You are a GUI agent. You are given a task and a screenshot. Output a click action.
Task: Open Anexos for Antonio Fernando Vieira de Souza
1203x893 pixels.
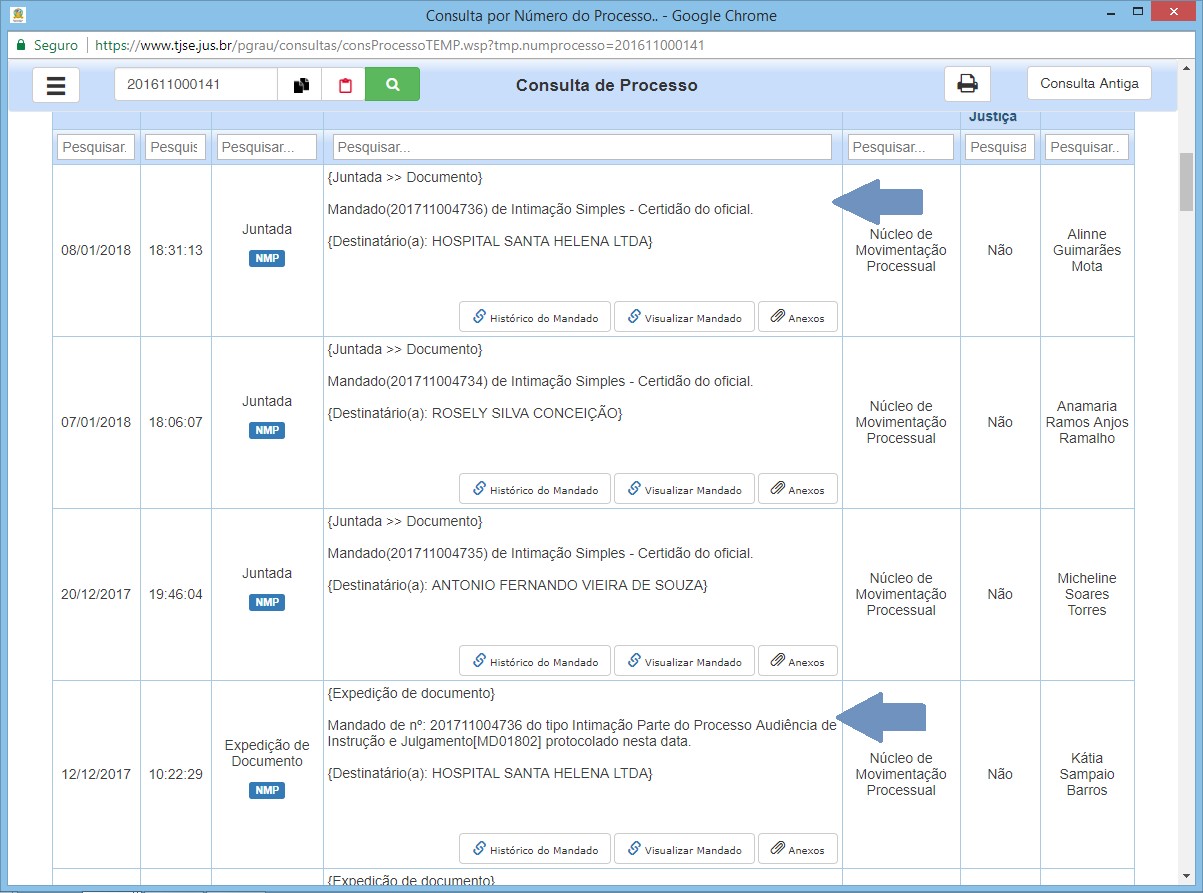[x=797, y=661]
